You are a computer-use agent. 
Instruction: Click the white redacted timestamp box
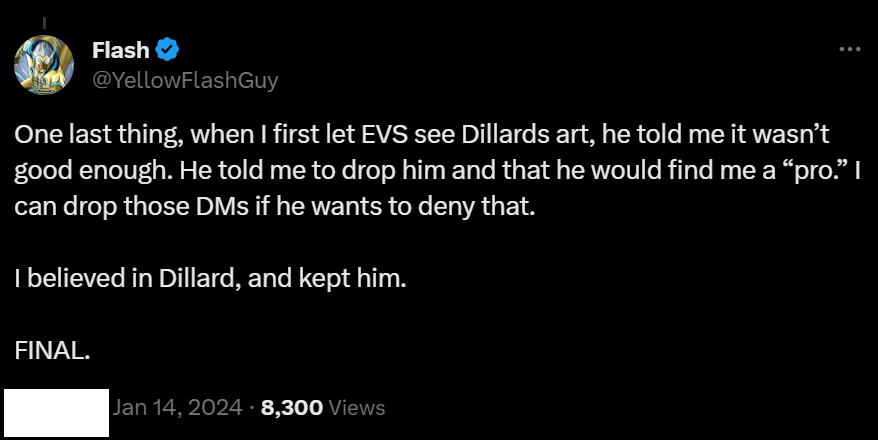[56, 413]
